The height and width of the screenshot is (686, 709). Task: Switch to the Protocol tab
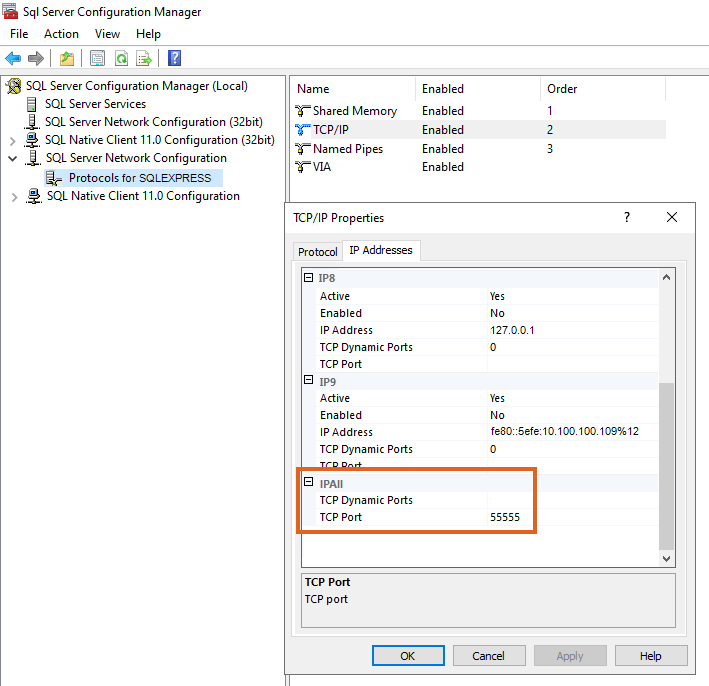coord(317,252)
